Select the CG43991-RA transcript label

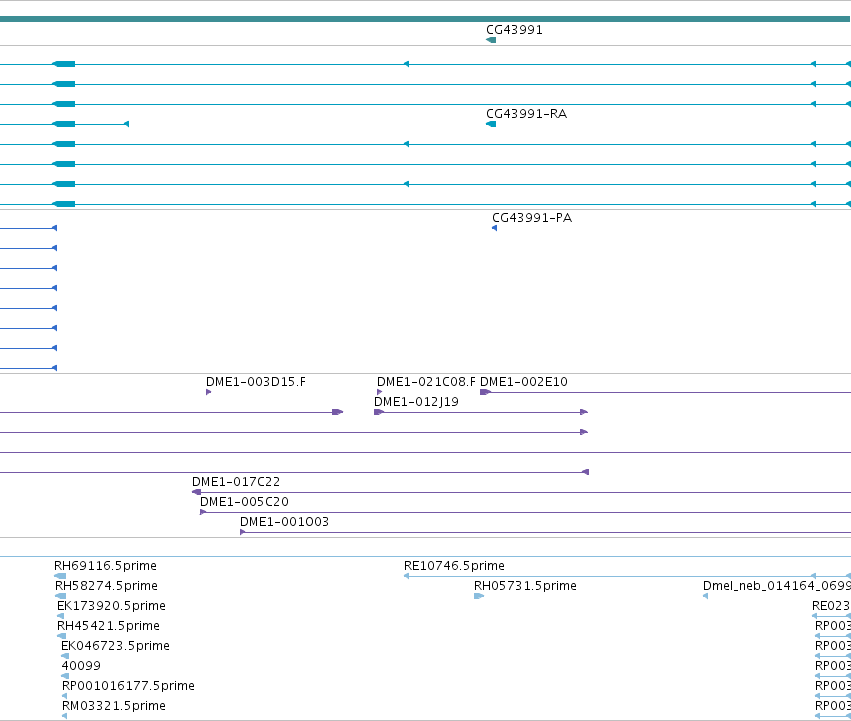click(x=526, y=114)
